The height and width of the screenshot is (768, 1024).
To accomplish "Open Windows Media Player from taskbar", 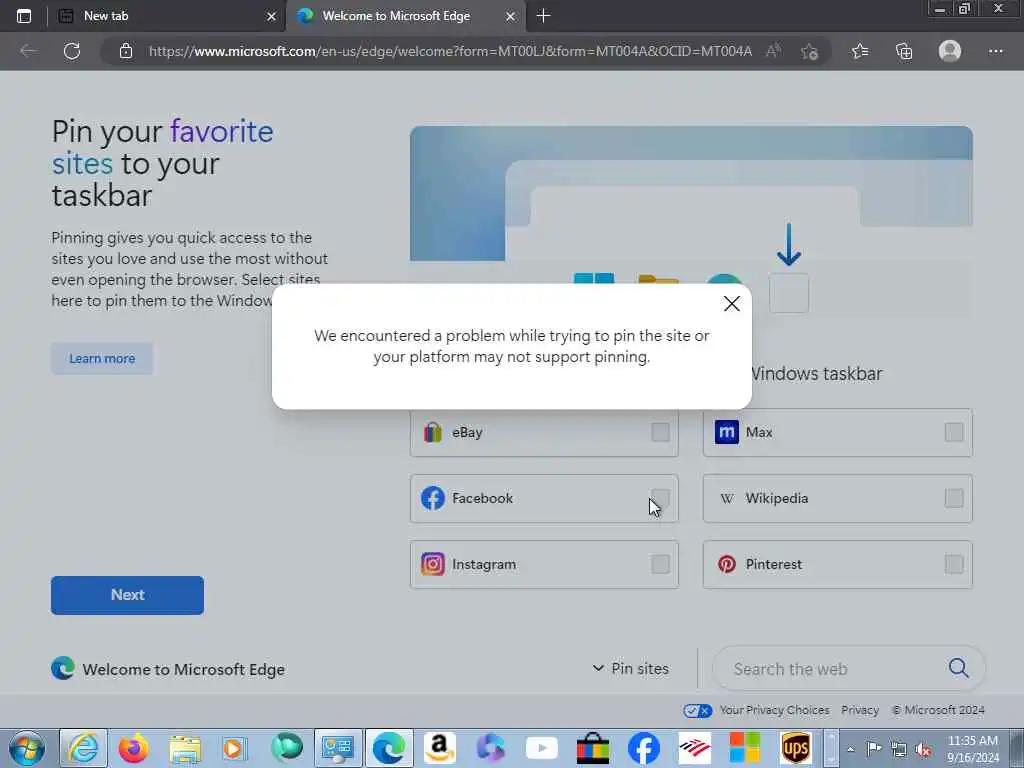I will pyautogui.click(x=234, y=748).
